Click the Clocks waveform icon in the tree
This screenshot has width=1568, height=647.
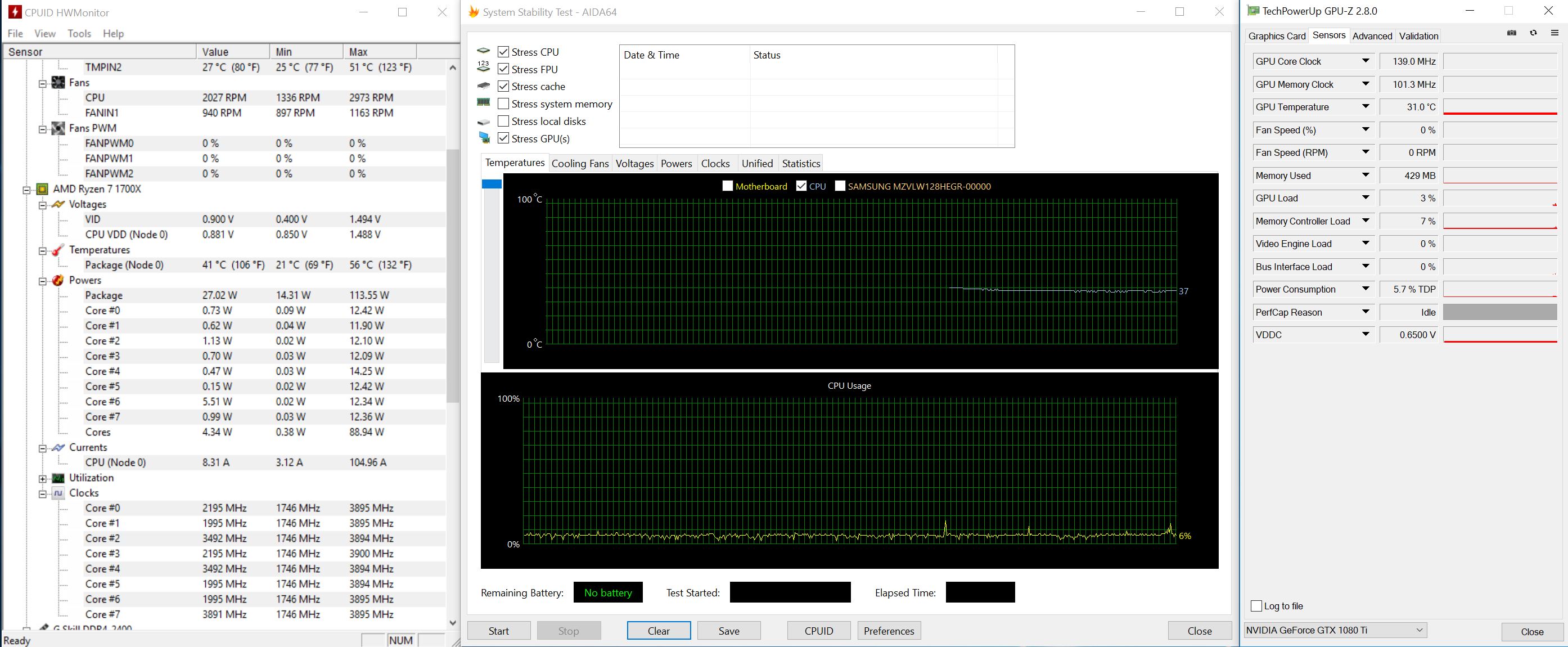coord(58,493)
